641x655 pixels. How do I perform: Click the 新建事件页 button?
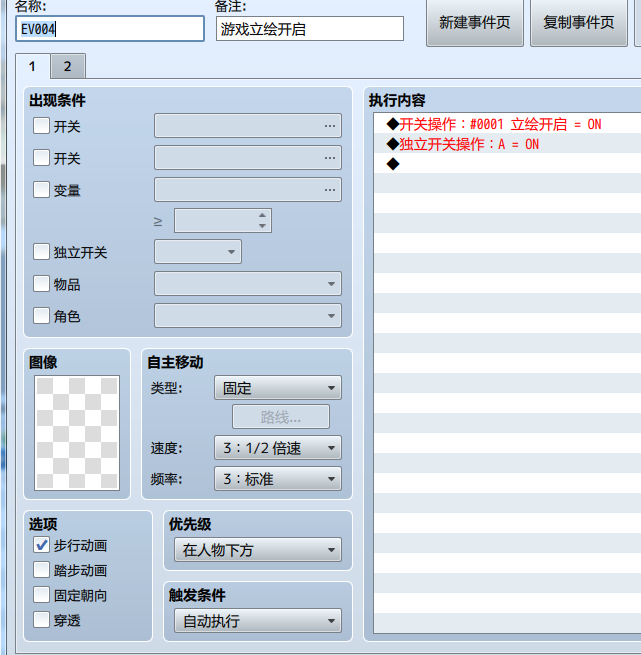click(x=475, y=23)
